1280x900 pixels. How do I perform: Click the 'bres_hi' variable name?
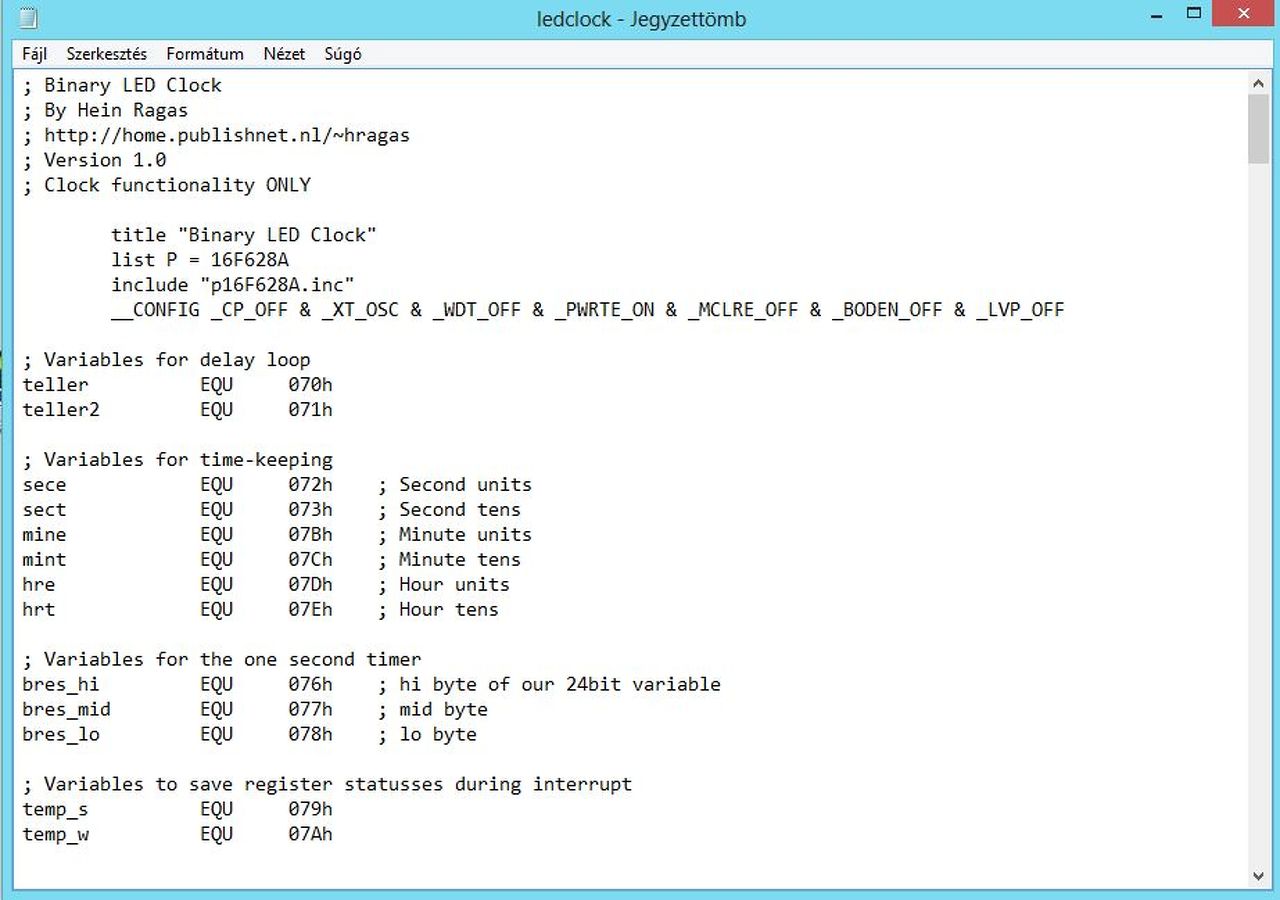(x=61, y=685)
